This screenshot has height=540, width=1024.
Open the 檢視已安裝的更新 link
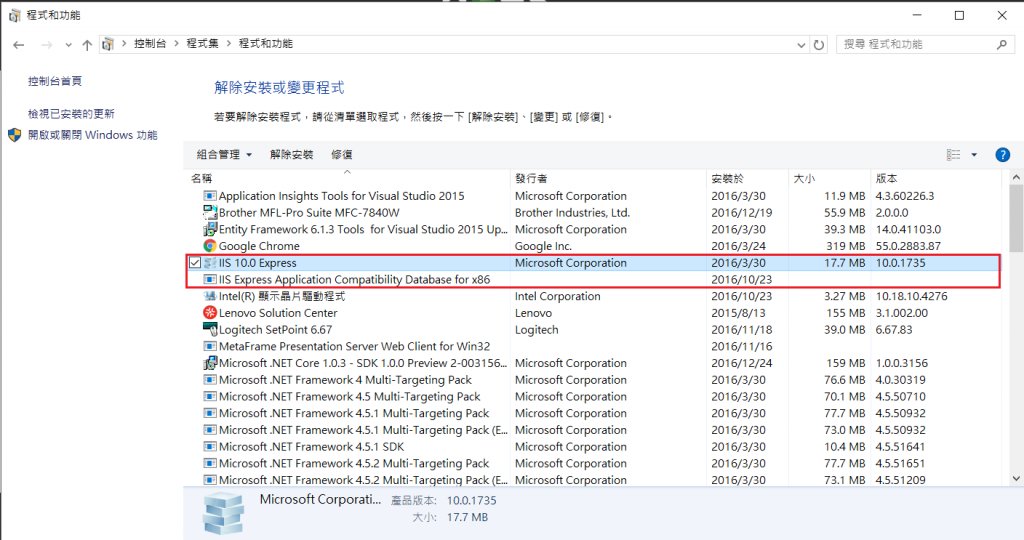[71, 114]
